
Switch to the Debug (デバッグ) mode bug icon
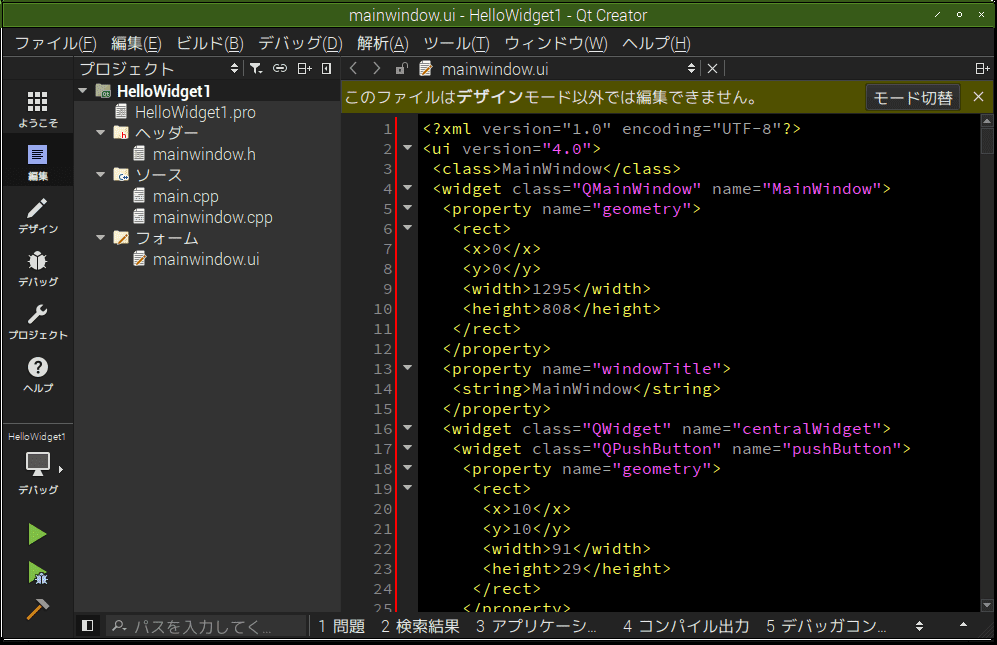coord(38,268)
